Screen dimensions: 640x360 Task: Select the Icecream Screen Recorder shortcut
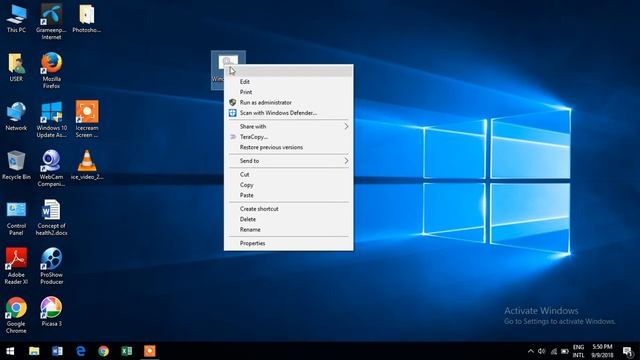coord(87,120)
